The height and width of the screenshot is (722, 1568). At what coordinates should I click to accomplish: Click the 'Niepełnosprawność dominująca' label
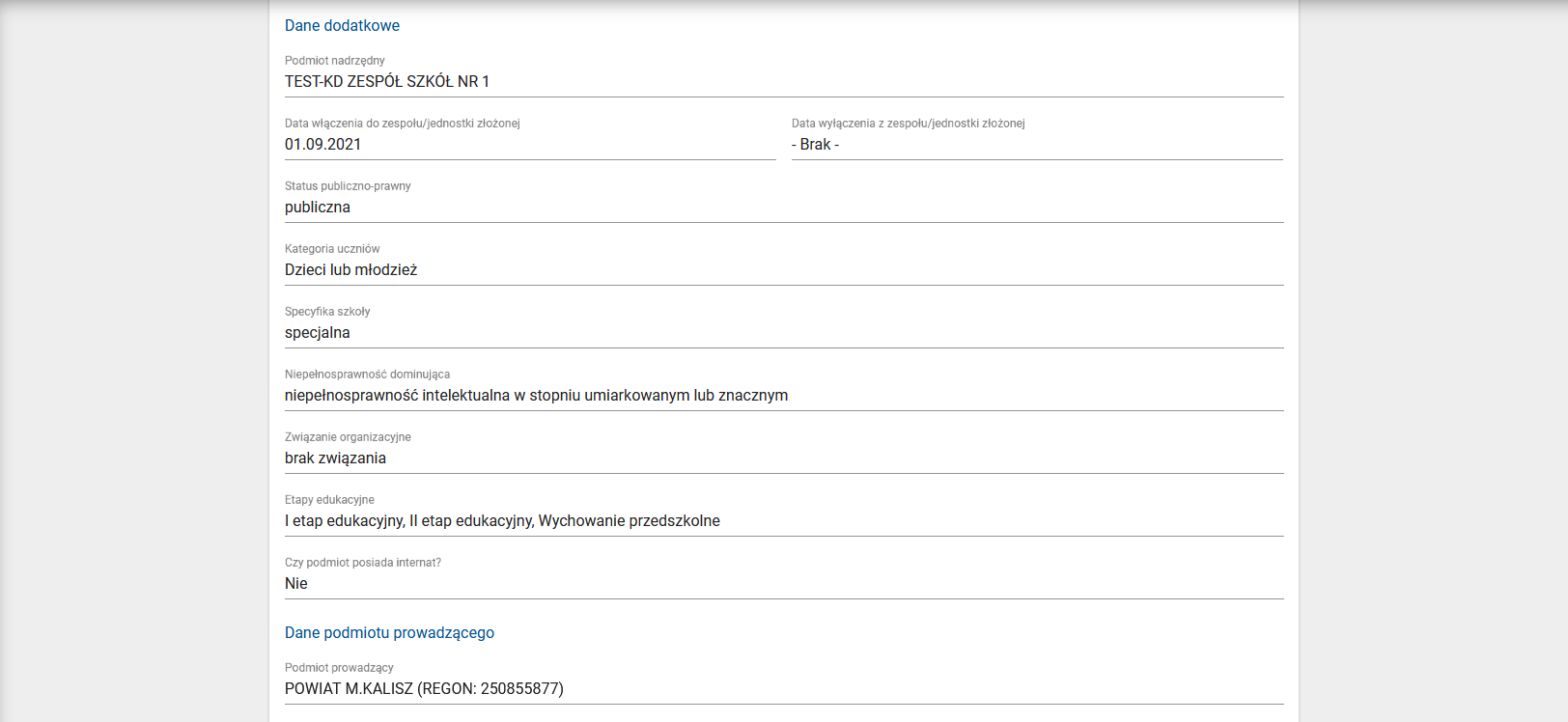[367, 375]
